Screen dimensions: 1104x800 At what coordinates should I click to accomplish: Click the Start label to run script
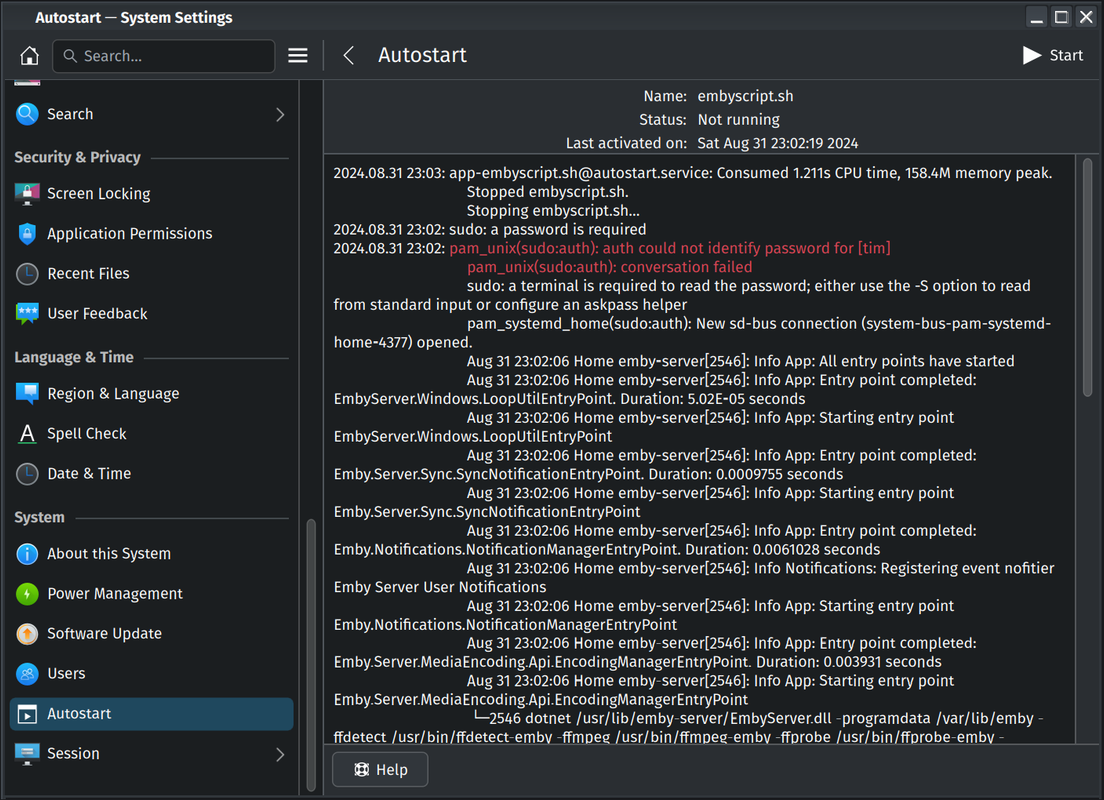(x=1066, y=56)
